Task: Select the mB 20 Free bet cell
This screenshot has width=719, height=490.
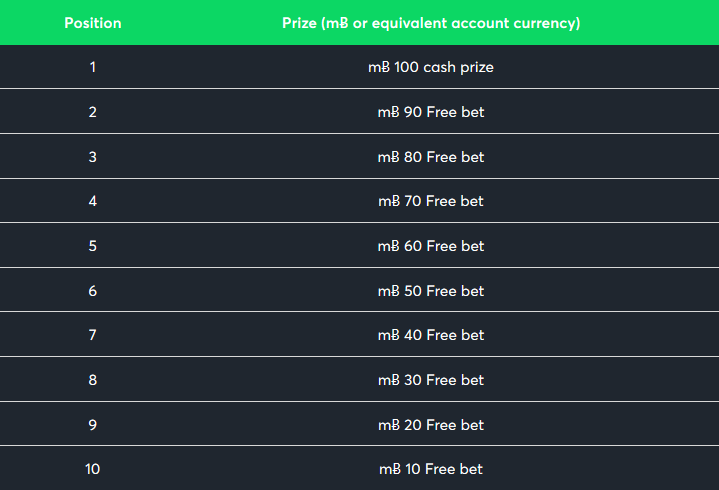Action: 431,425
